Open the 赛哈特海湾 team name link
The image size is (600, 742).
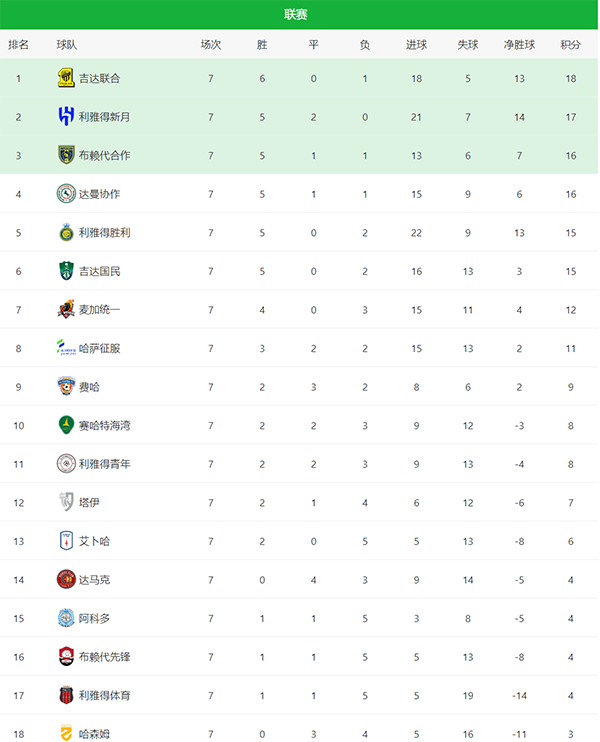[105, 426]
